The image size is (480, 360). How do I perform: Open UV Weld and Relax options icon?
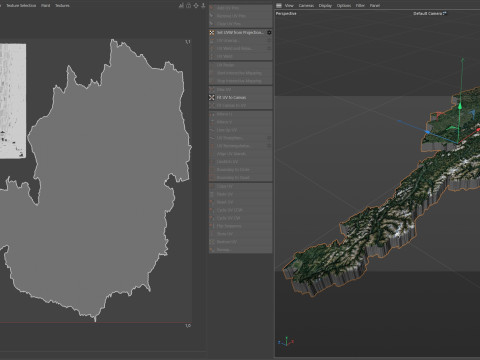(x=269, y=49)
